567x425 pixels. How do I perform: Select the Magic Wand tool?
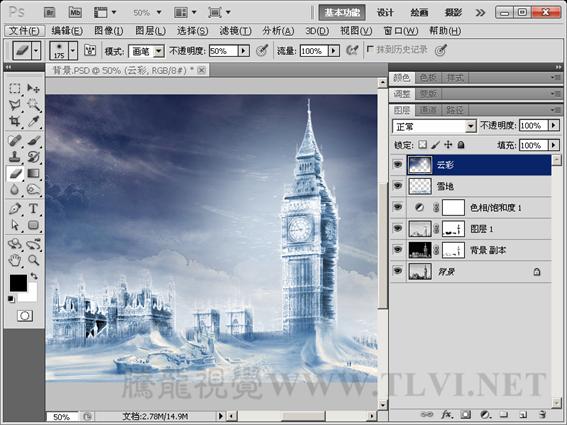33,105
